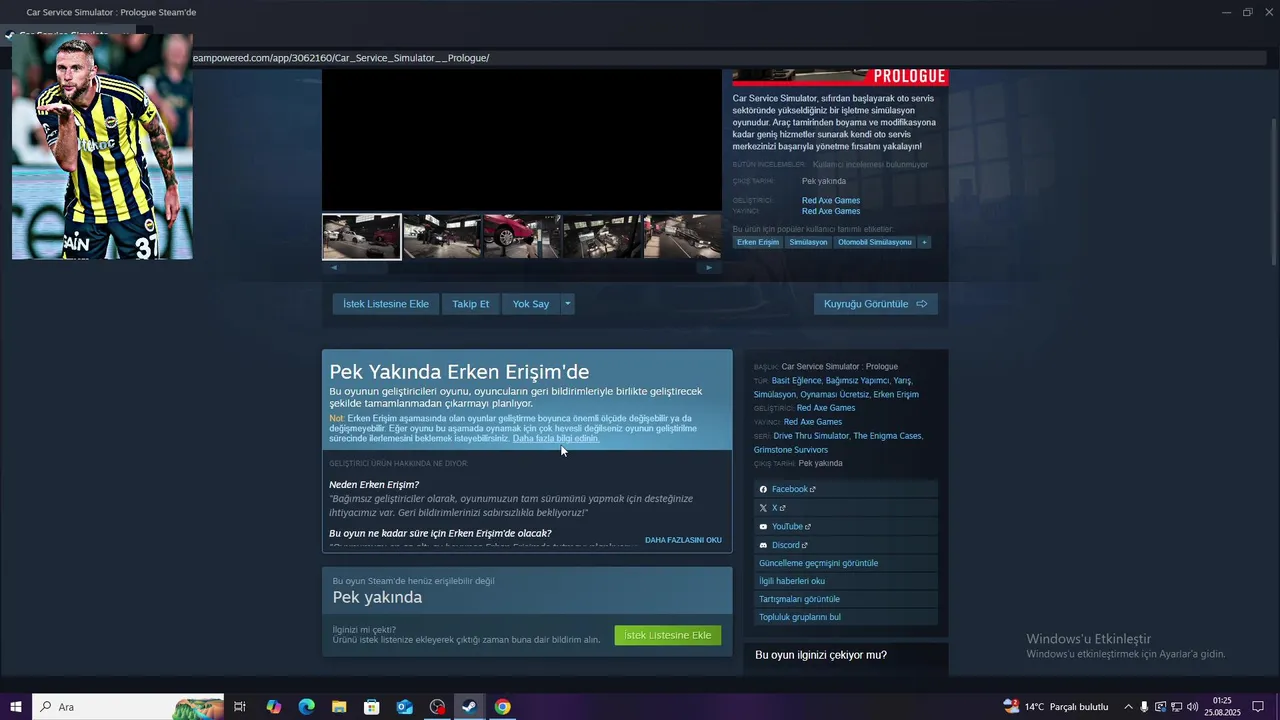Click the Steam taskbar icon
1280x720 pixels.
point(469,707)
